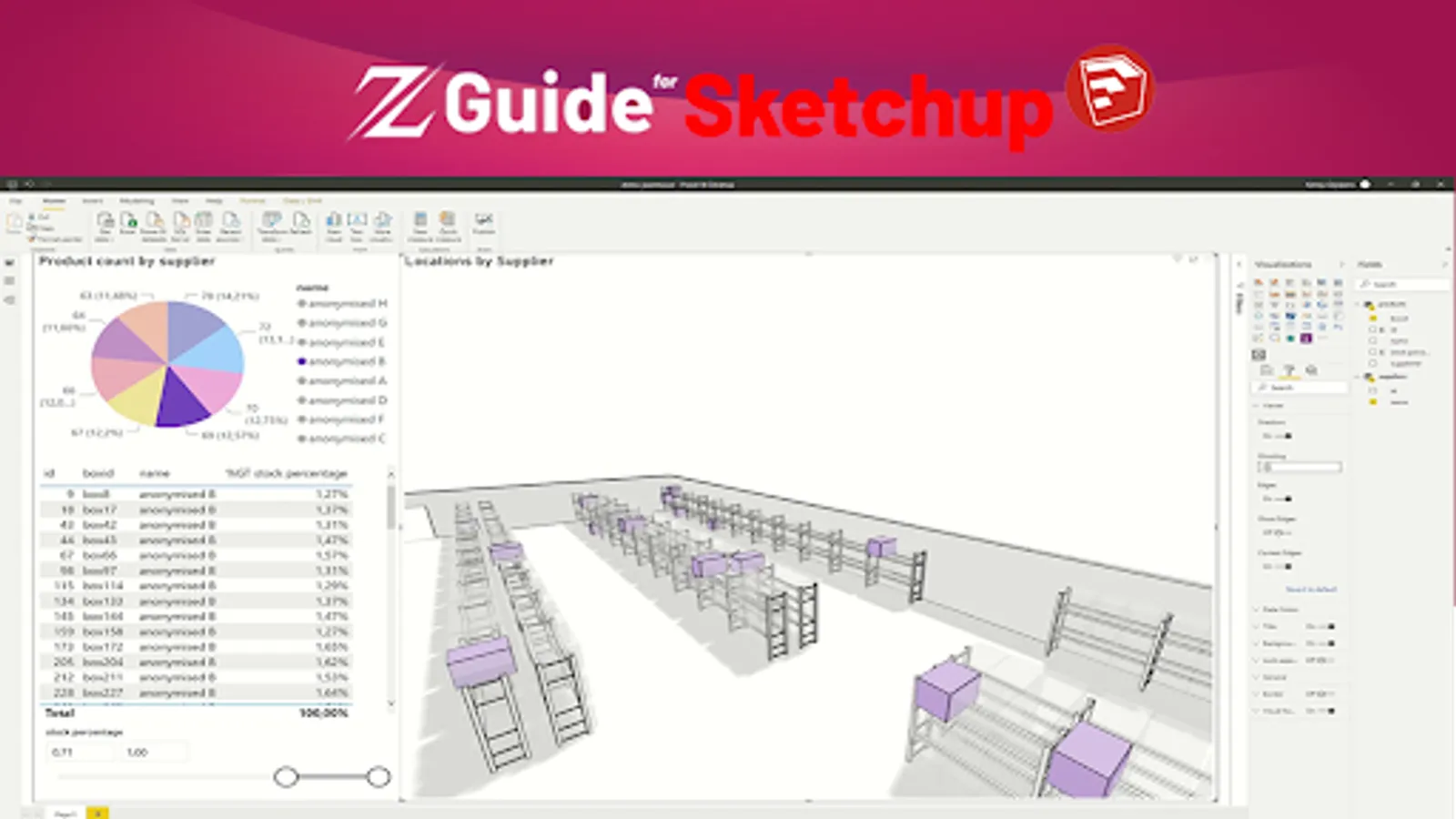1456x819 pixels.
Task: Select the first visual type in gallery
Action: 1259,283
